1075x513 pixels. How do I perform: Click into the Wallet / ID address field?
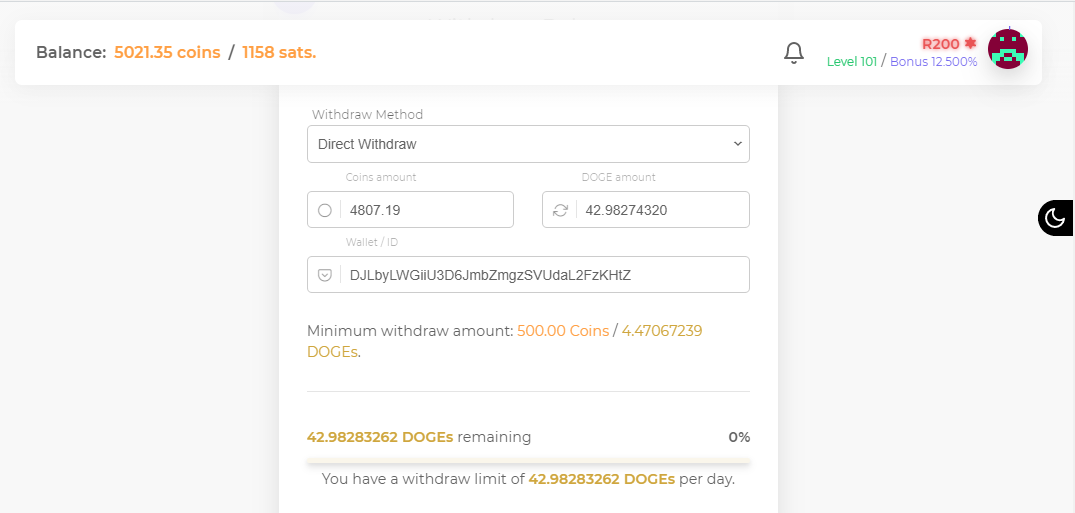click(528, 275)
